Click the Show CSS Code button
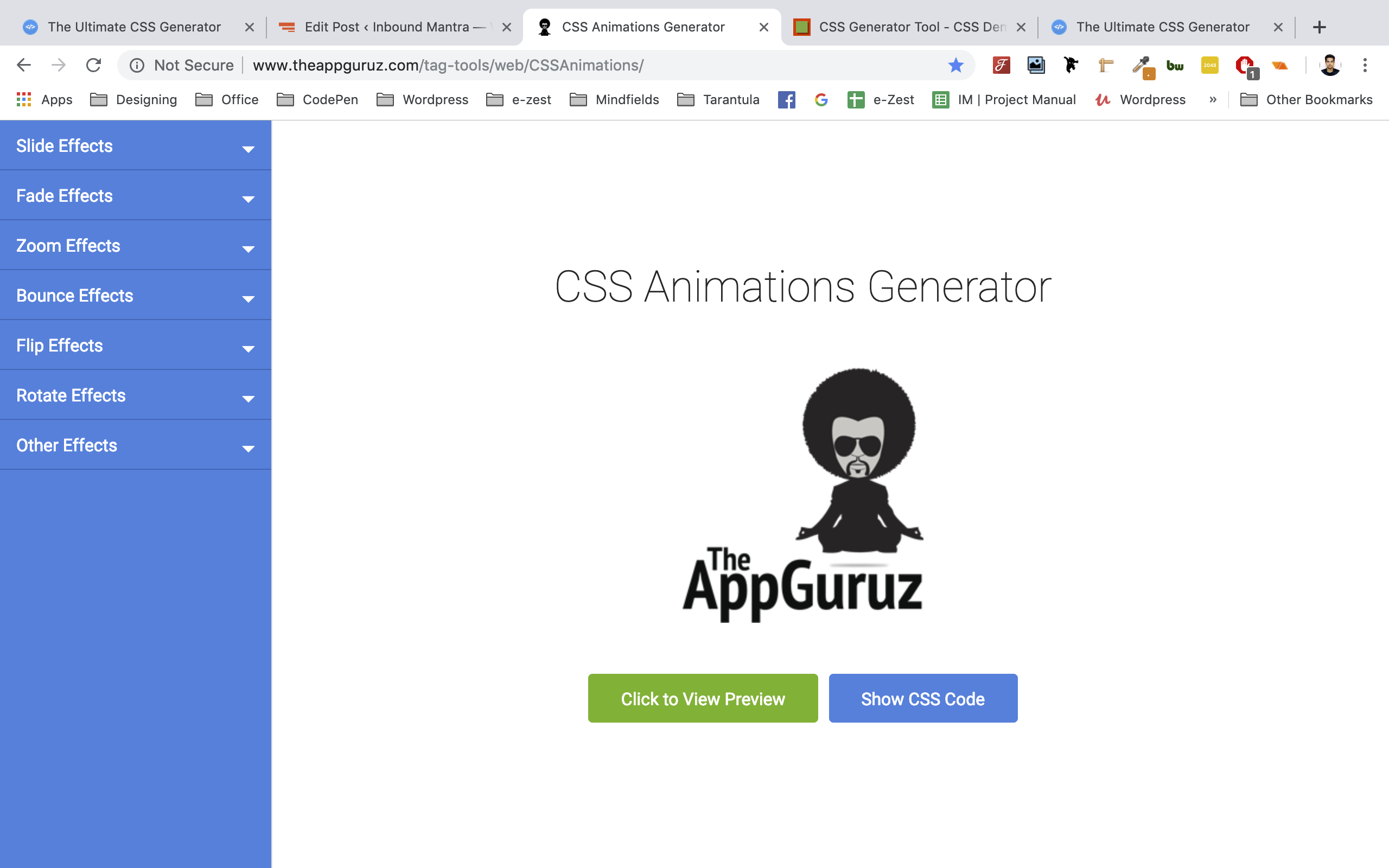 [x=923, y=698]
